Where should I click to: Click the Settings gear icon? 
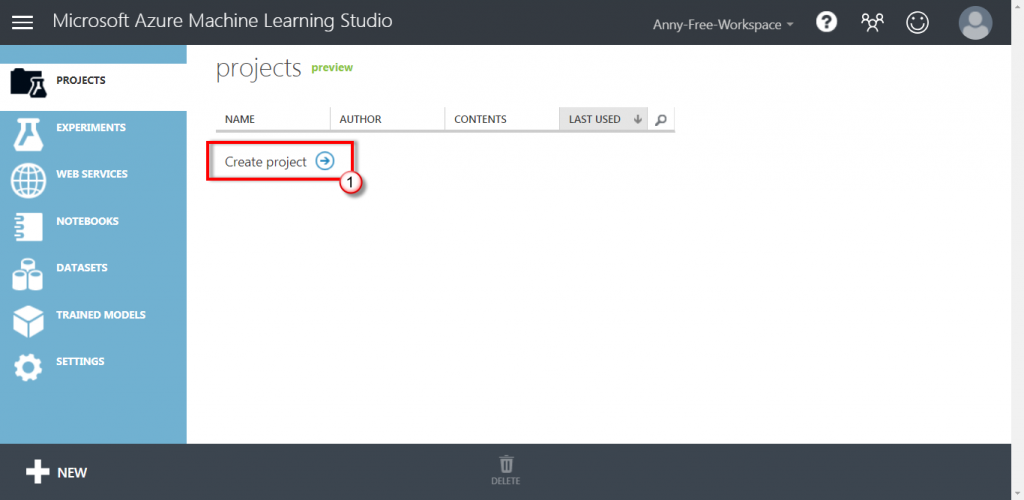pyautogui.click(x=28, y=368)
